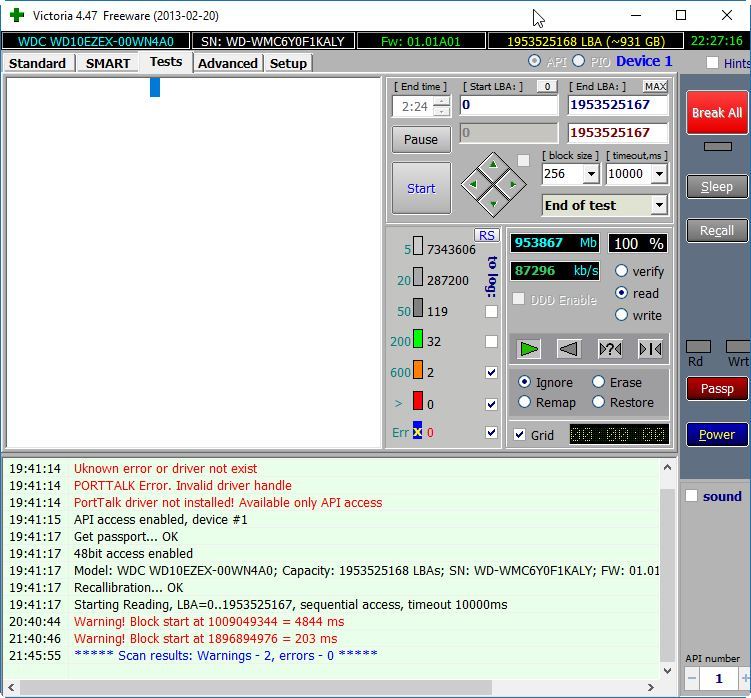Viewport: 751px width, 698px height.
Task: Select the verify radio button
Action: (621, 271)
